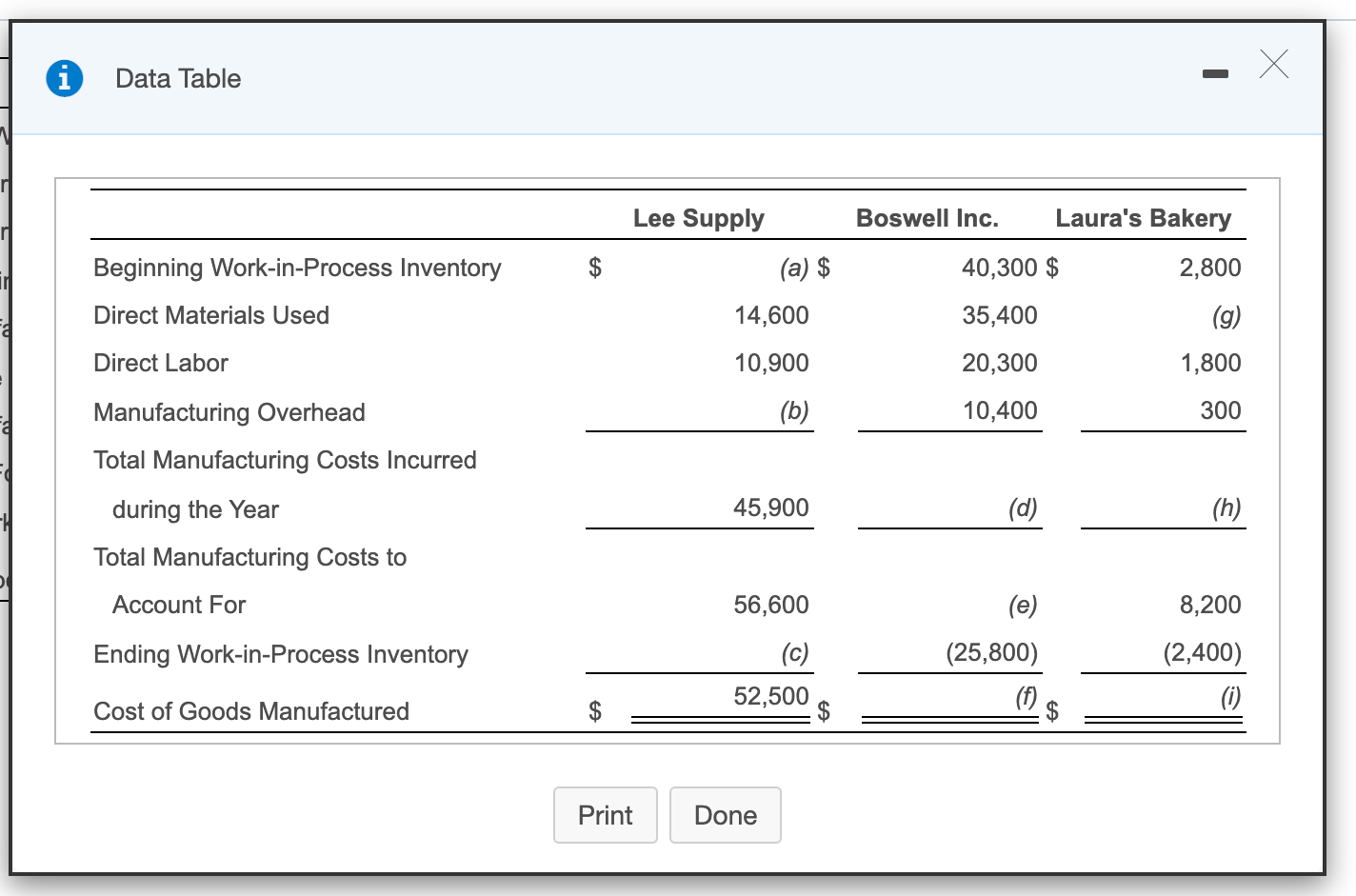Screen dimensions: 1356x896
Task: Click the Done button
Action: [726, 815]
